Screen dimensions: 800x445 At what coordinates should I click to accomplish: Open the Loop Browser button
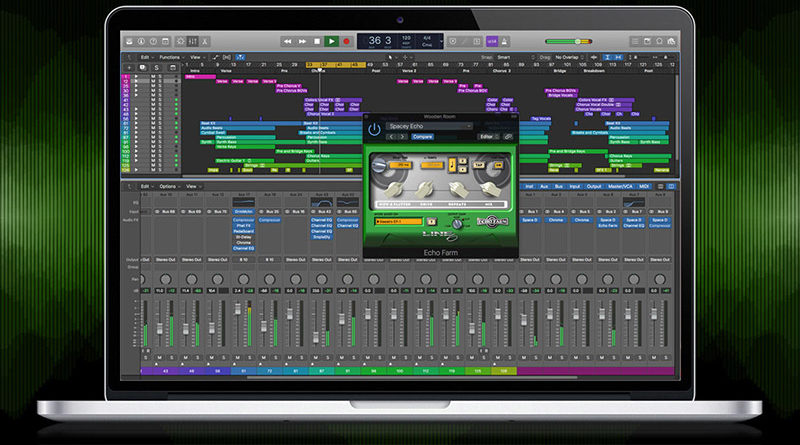coord(659,41)
